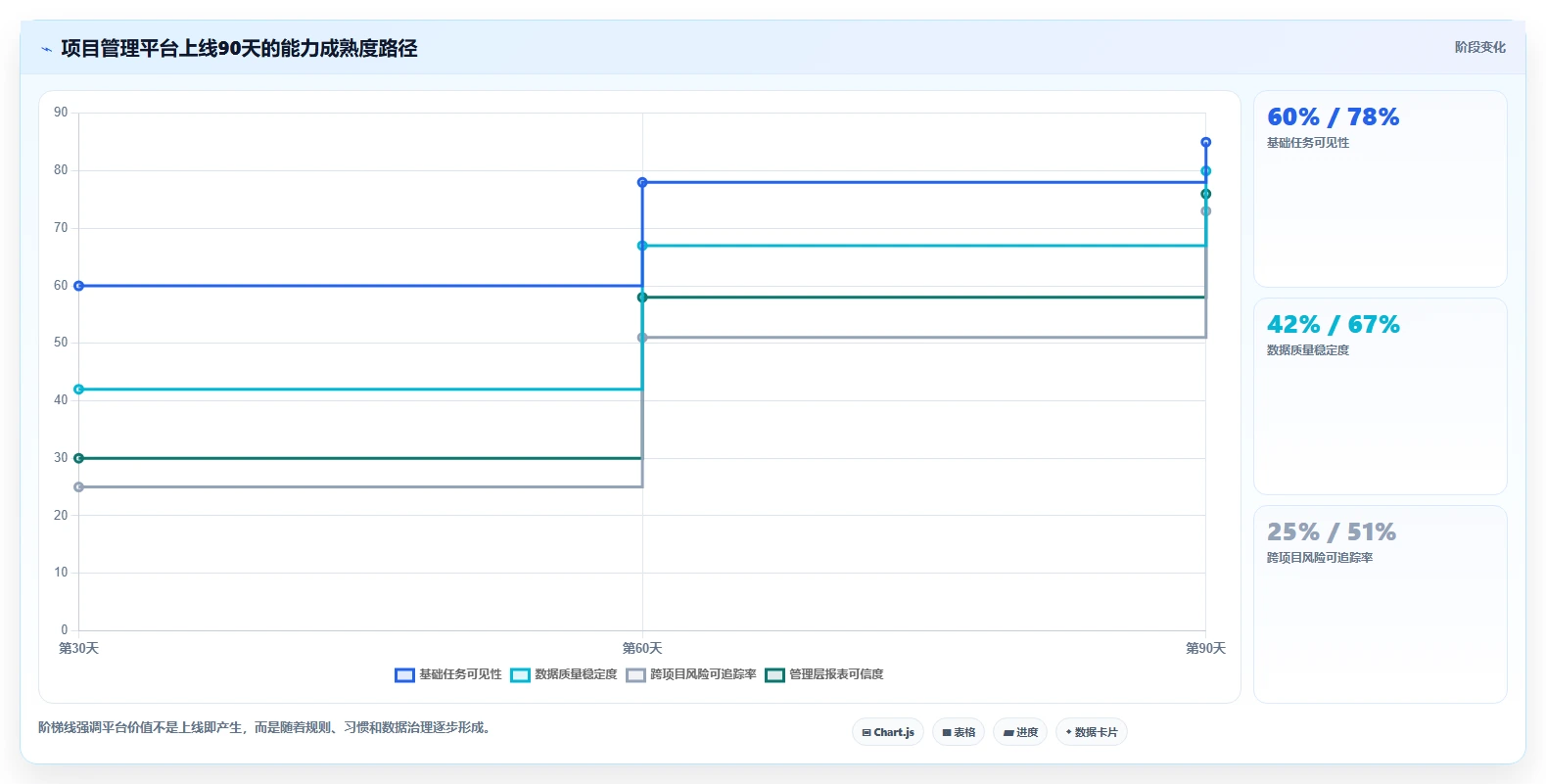Click the cyan data point at 80 on 第90天

point(1205,171)
